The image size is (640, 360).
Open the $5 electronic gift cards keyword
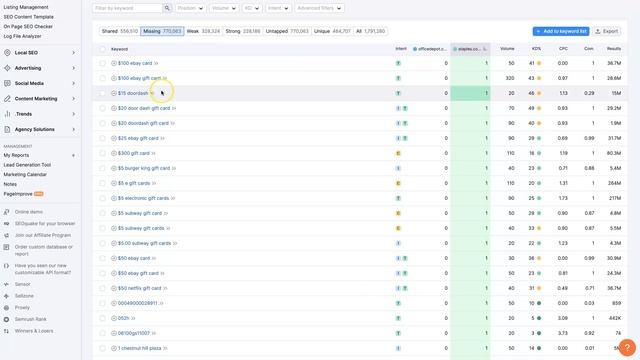[143, 198]
